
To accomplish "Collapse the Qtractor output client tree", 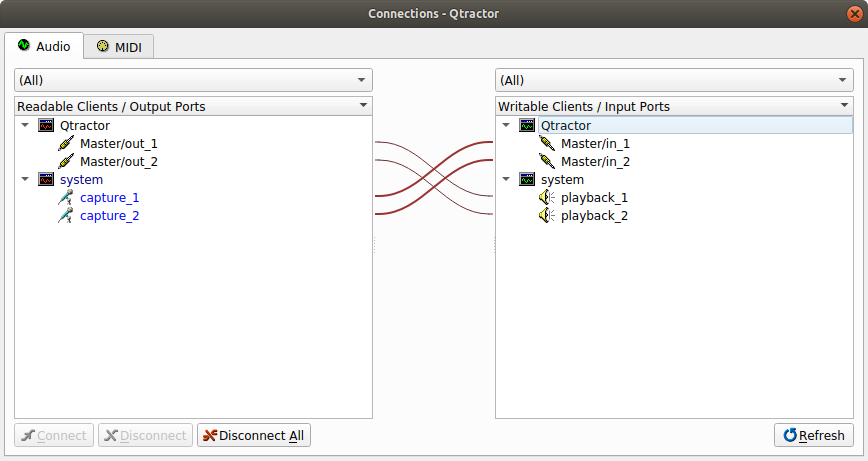I will 25,125.
